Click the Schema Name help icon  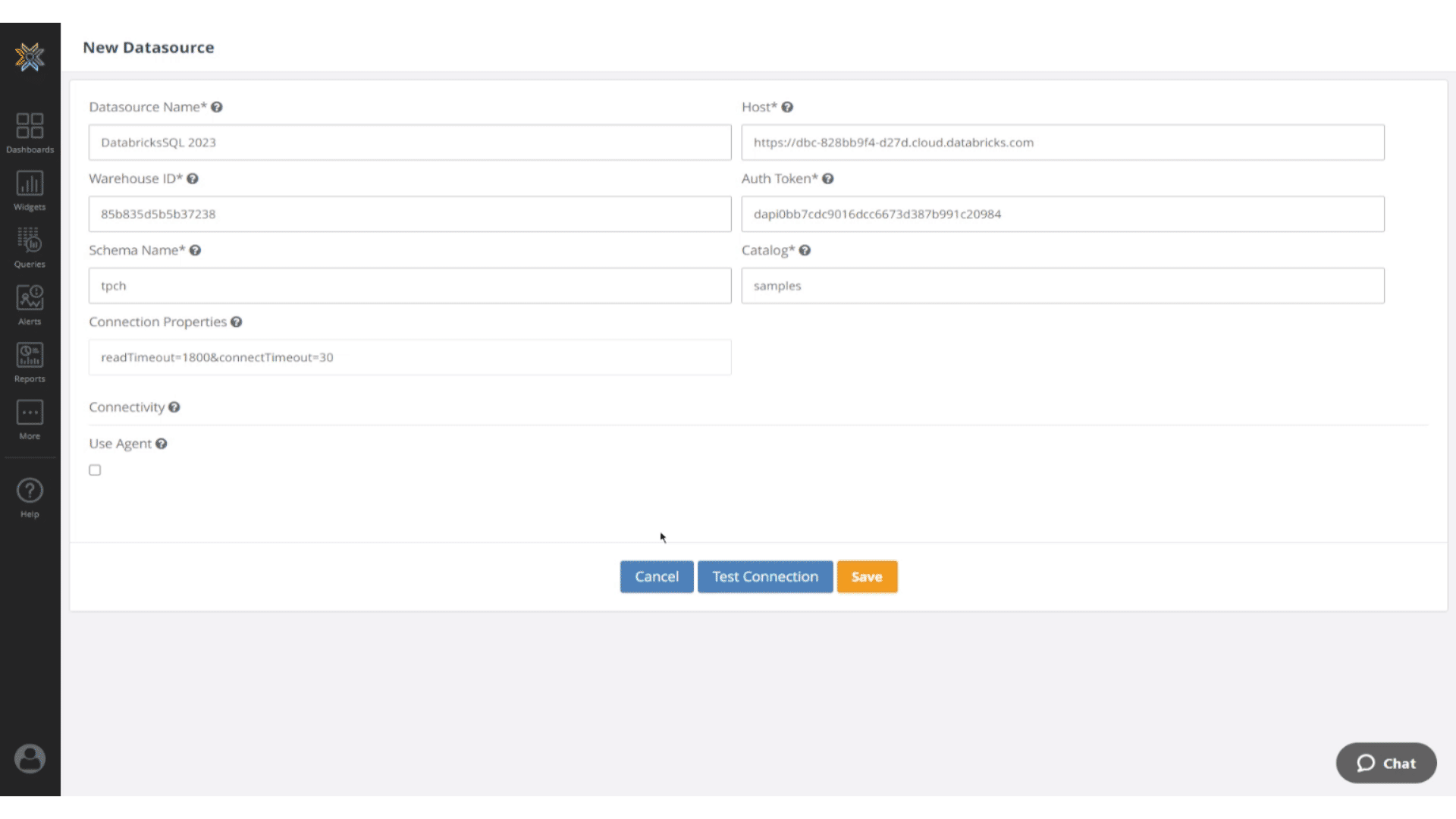coord(195,250)
